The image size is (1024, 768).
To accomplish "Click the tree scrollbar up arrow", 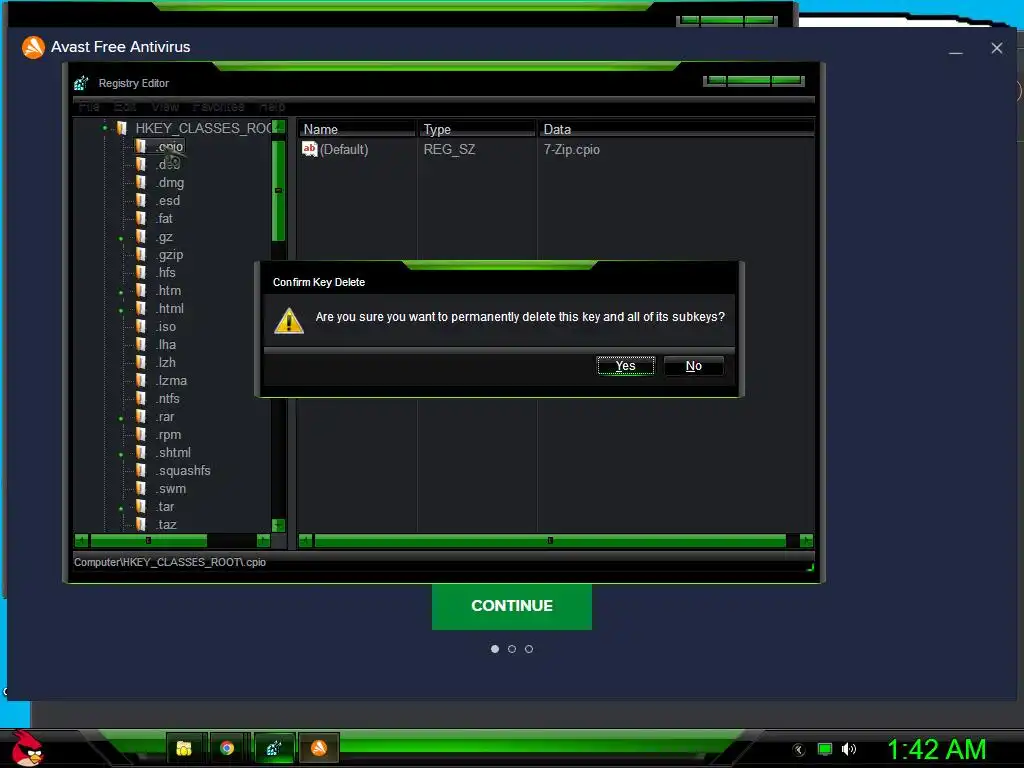I will [278, 127].
